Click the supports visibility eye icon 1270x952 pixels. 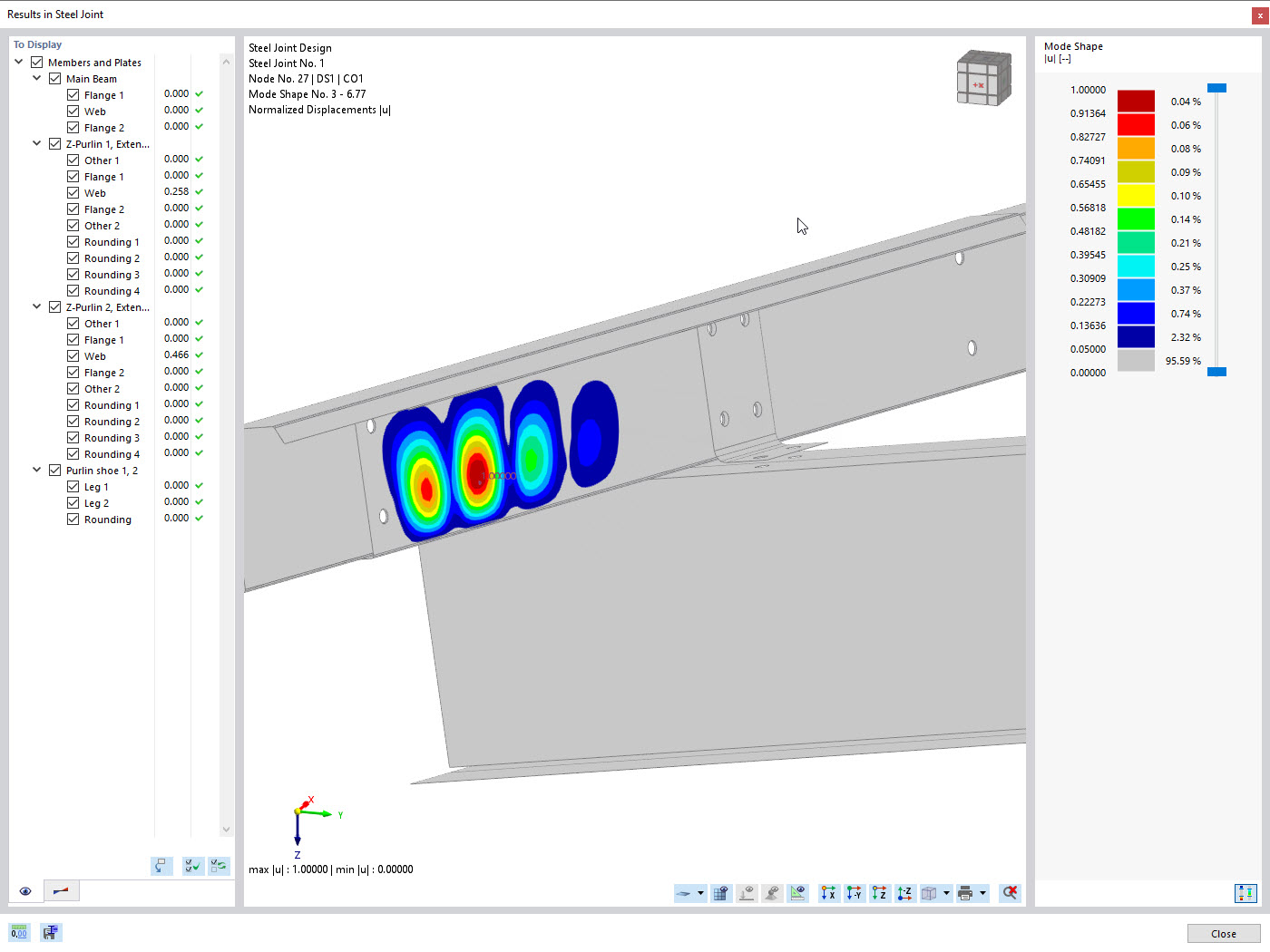tap(772, 894)
